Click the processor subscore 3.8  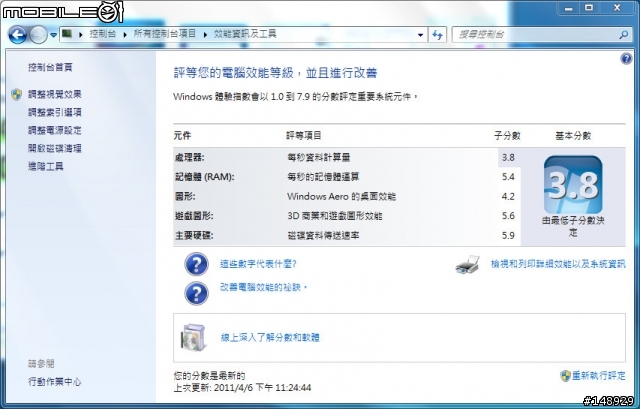508,158
